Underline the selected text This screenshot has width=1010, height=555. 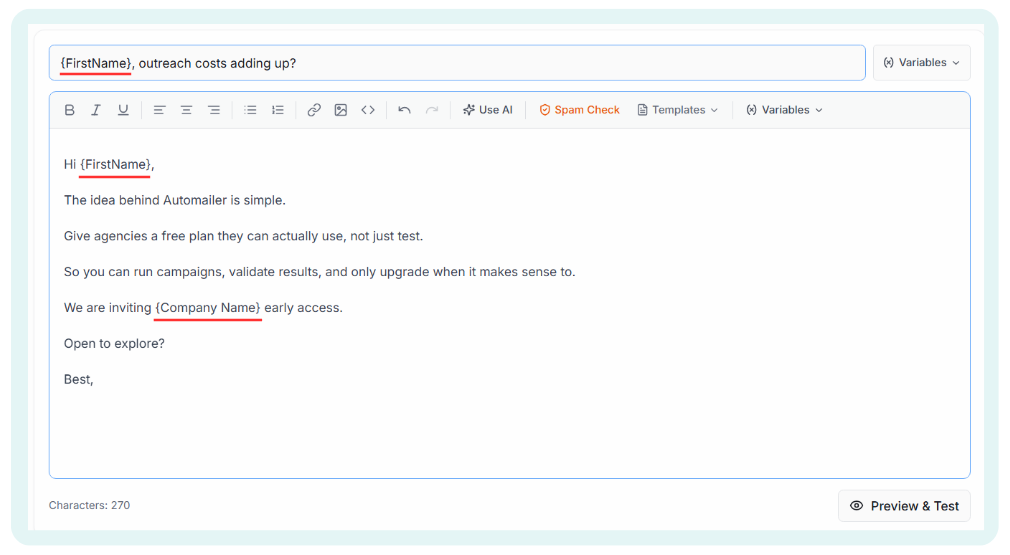pos(123,110)
